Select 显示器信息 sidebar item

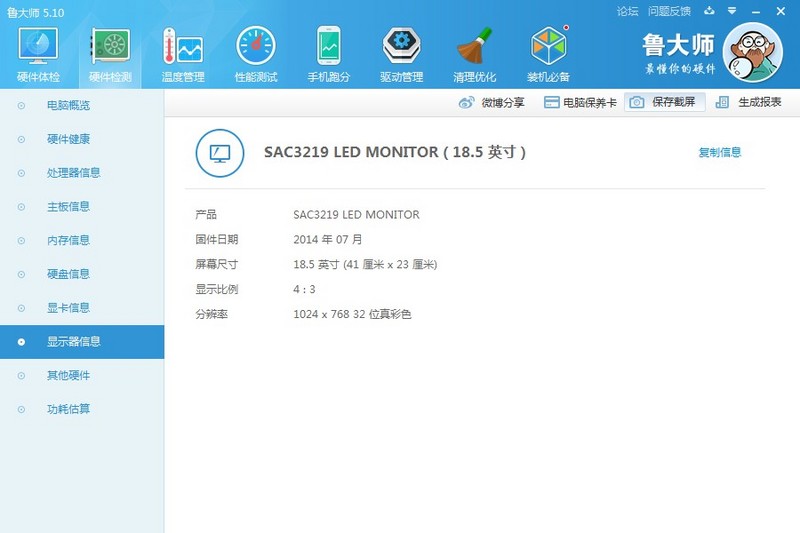[82, 342]
